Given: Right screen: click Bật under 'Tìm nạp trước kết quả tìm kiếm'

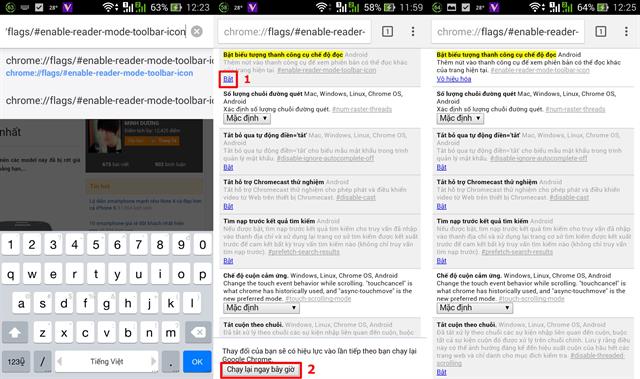Looking at the screenshot, I should point(442,261).
